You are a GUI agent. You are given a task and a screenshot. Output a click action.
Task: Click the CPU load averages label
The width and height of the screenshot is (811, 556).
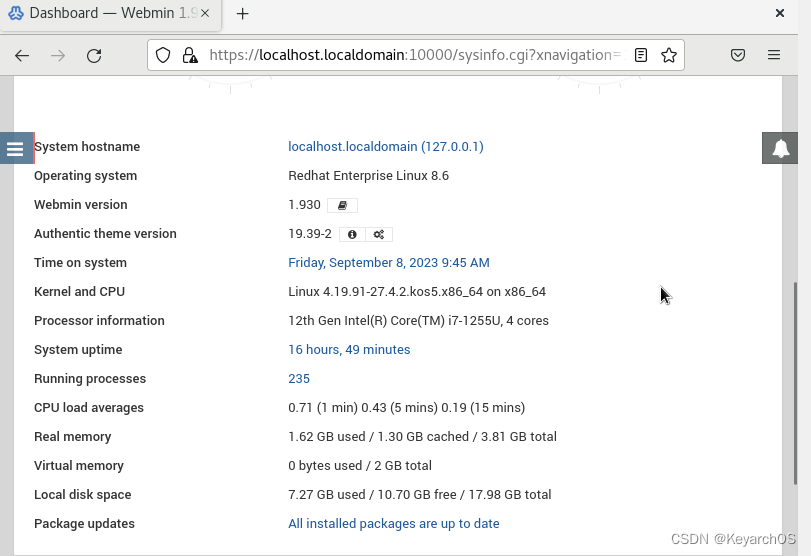pyautogui.click(x=89, y=408)
